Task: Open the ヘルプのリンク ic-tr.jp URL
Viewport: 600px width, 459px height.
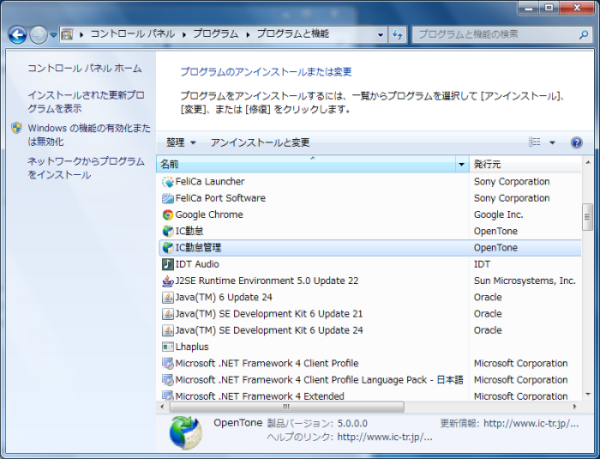Action: click(x=385, y=437)
